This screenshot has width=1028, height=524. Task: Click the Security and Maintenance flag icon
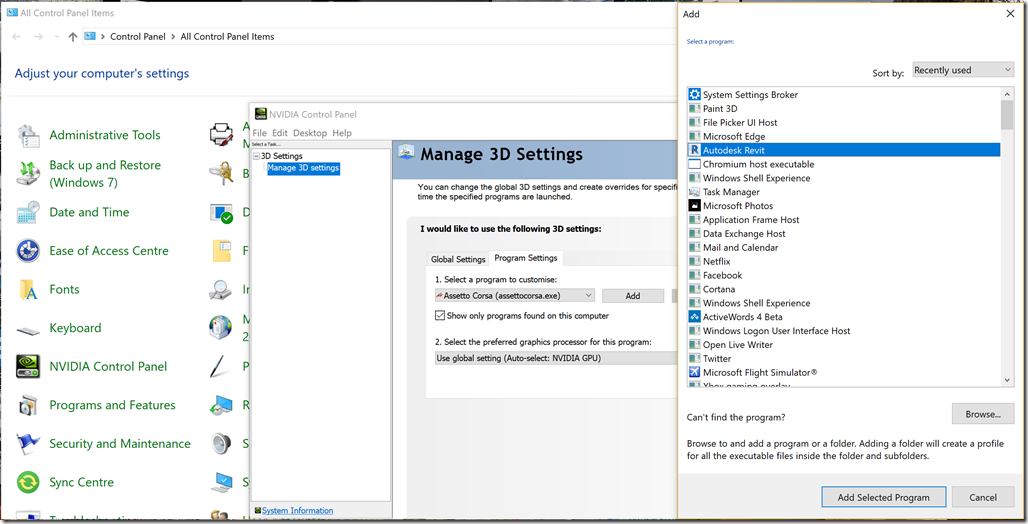[x=28, y=444]
